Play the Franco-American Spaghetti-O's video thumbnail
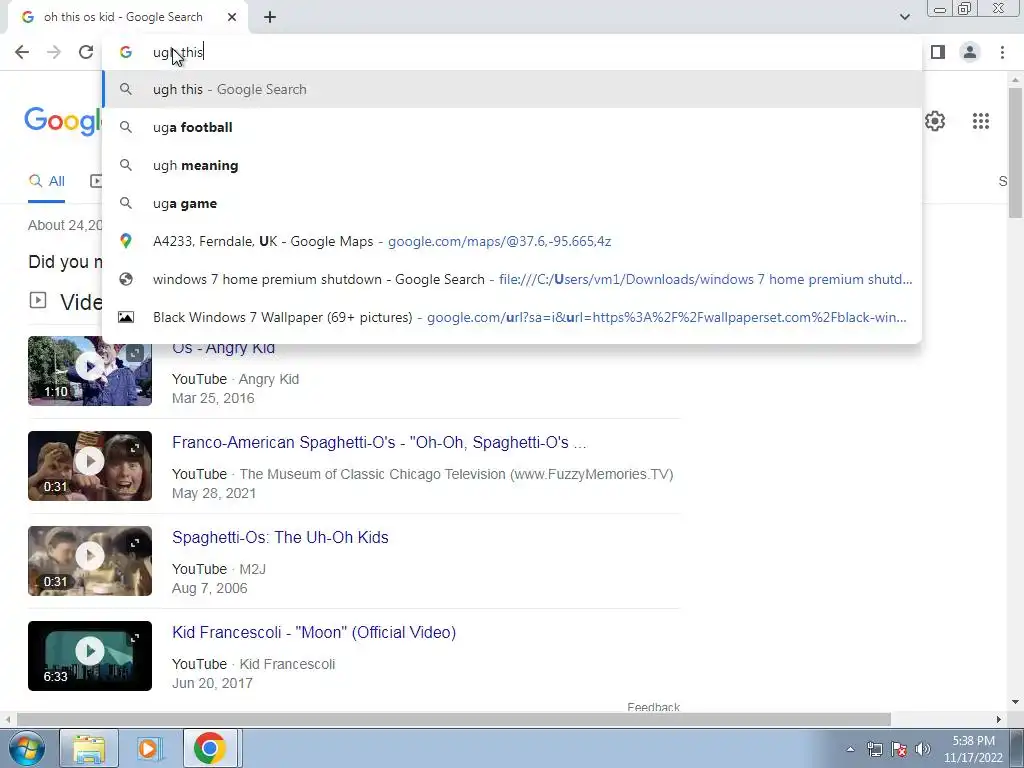 tap(90, 466)
